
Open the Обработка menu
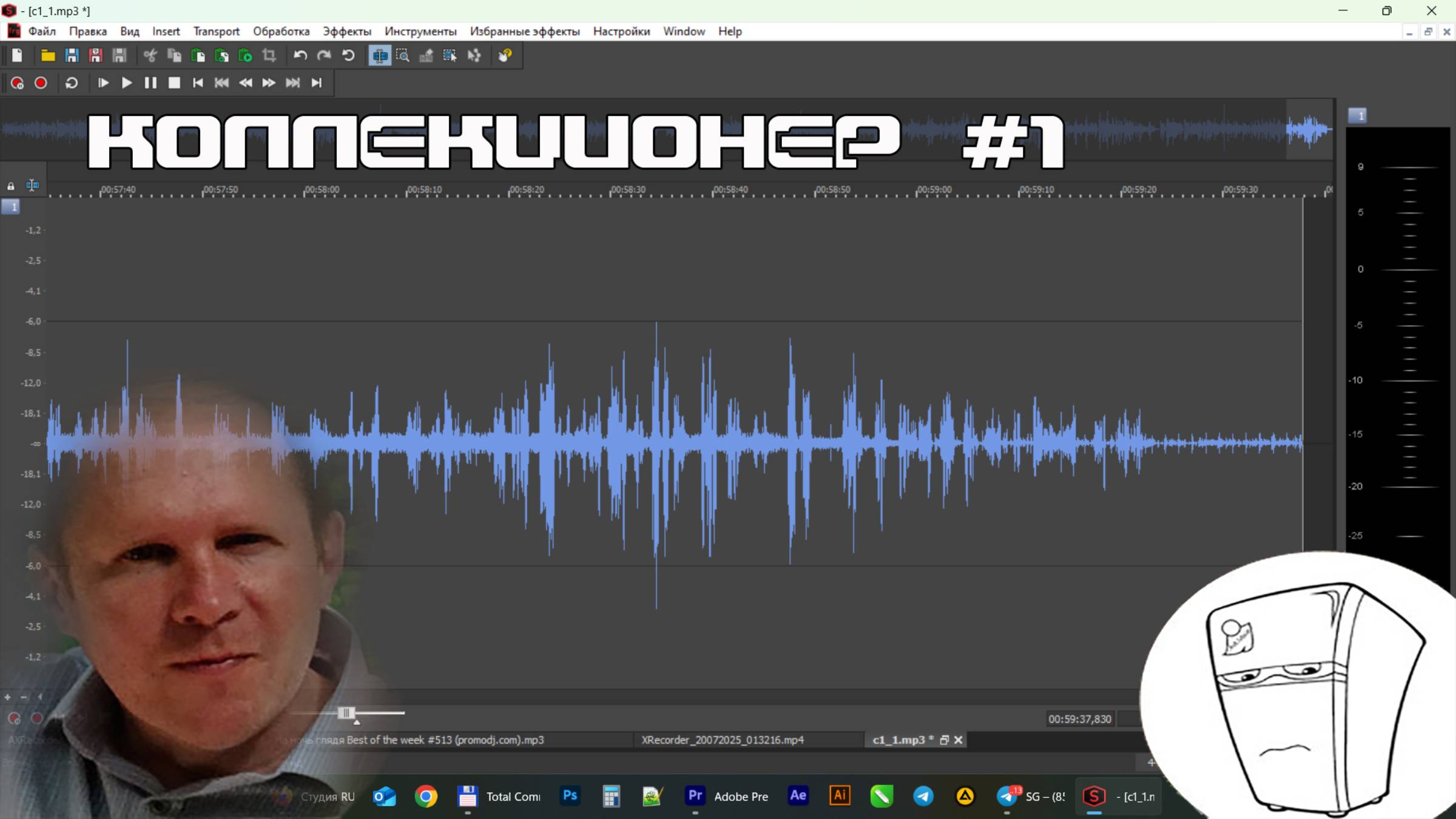coord(281,32)
